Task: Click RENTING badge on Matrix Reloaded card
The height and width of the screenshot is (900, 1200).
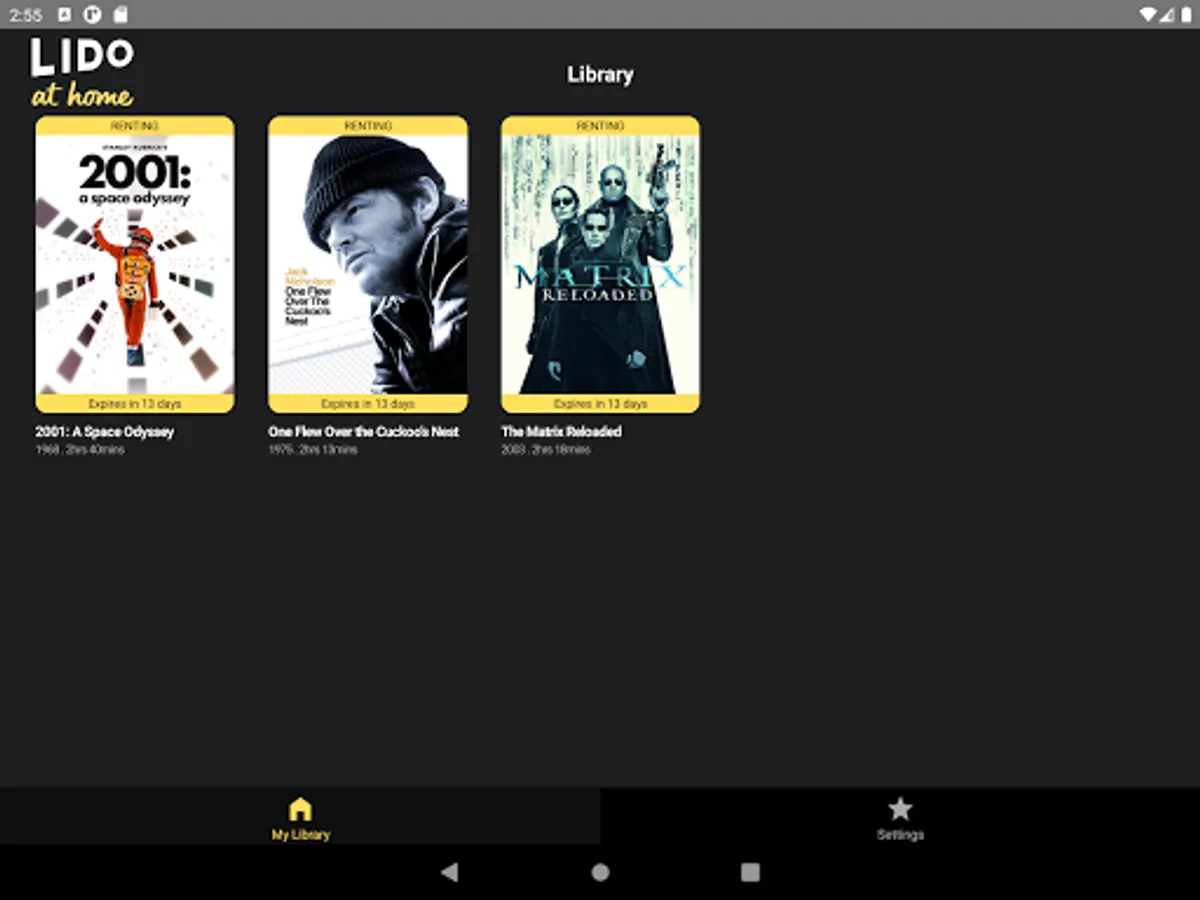Action: (x=600, y=126)
